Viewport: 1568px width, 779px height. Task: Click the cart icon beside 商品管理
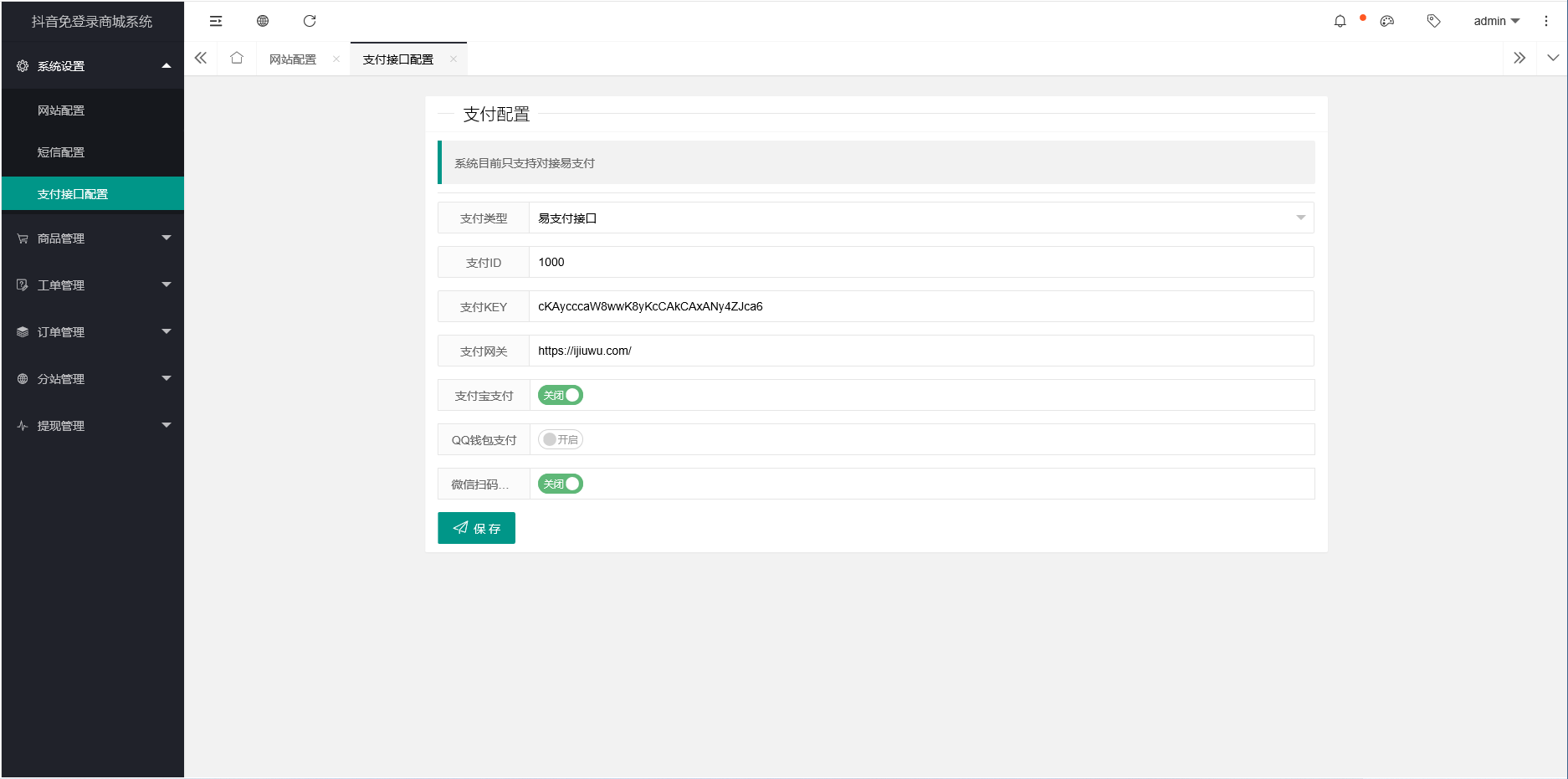tap(23, 238)
